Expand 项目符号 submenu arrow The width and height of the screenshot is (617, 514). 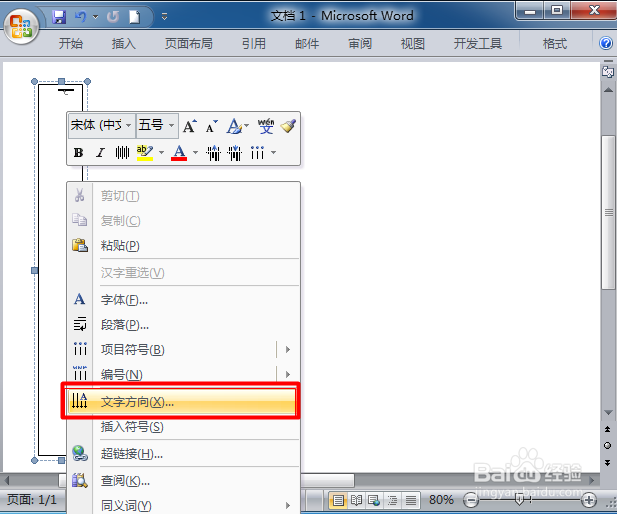pos(288,349)
